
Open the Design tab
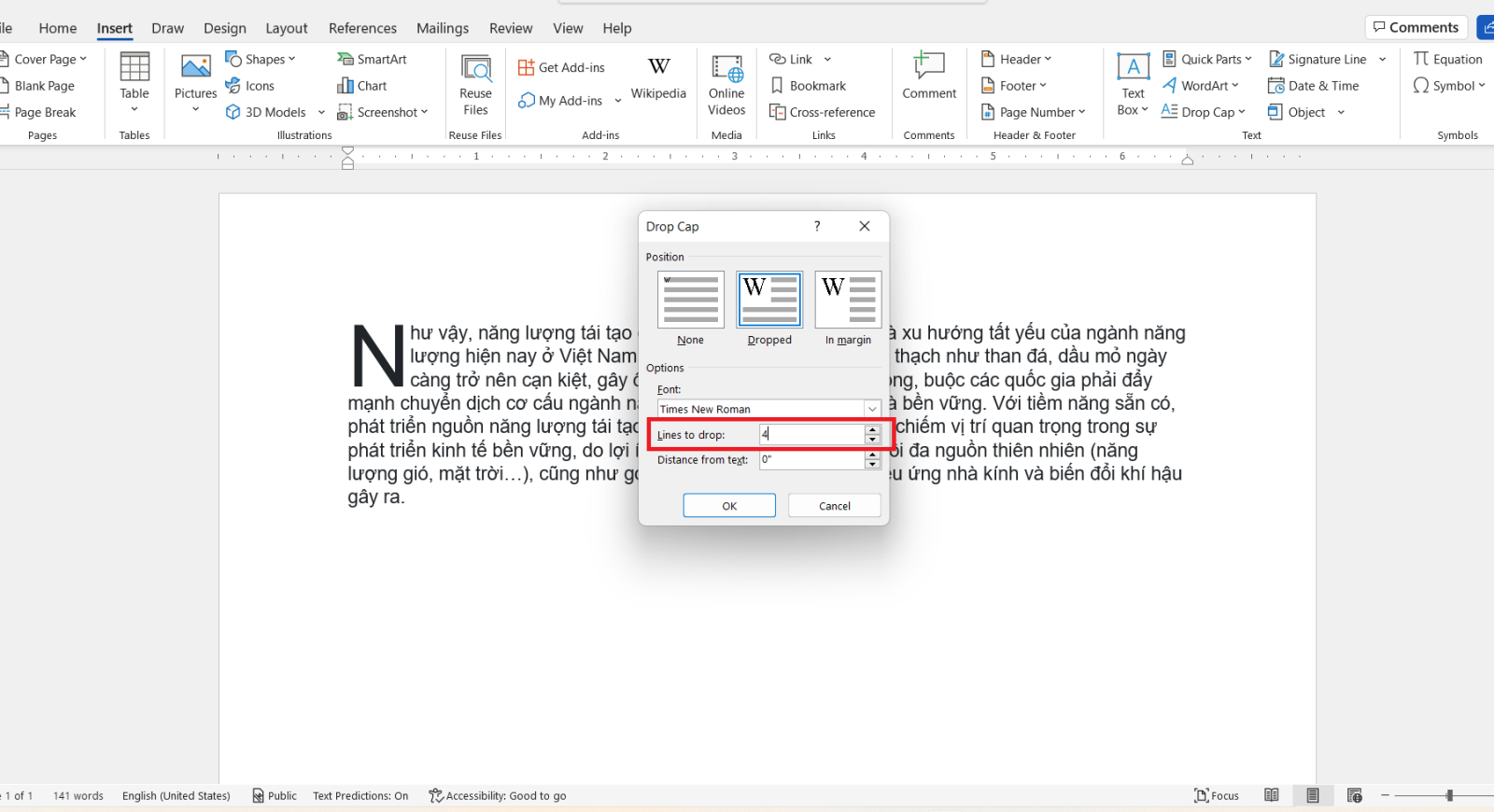pyautogui.click(x=225, y=28)
